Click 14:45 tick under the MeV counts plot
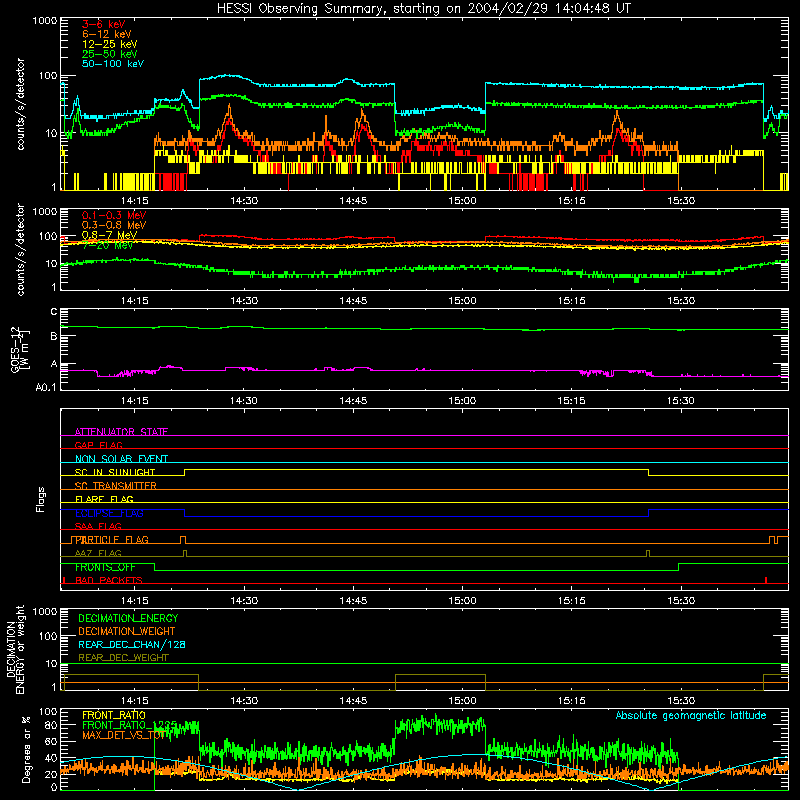 click(353, 301)
